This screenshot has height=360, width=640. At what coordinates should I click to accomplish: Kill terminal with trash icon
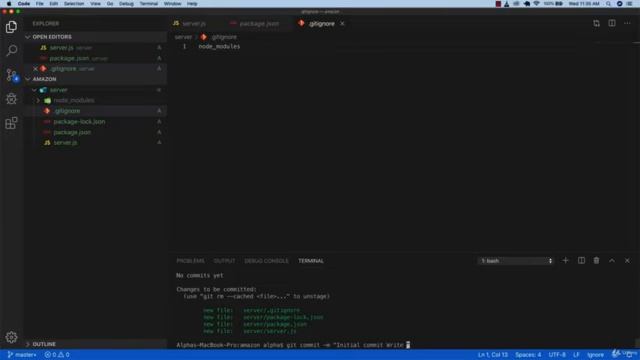tap(596, 260)
